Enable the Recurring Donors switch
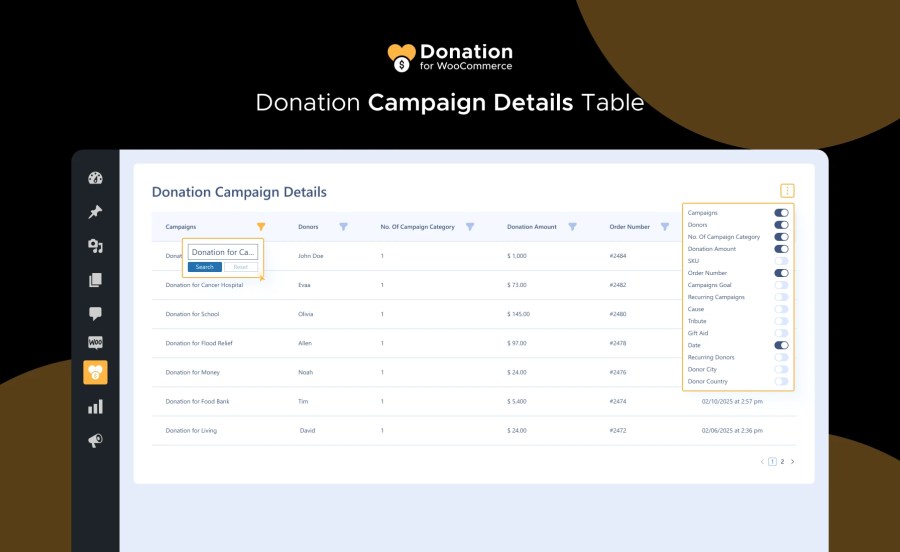This screenshot has width=900, height=552. (781, 357)
